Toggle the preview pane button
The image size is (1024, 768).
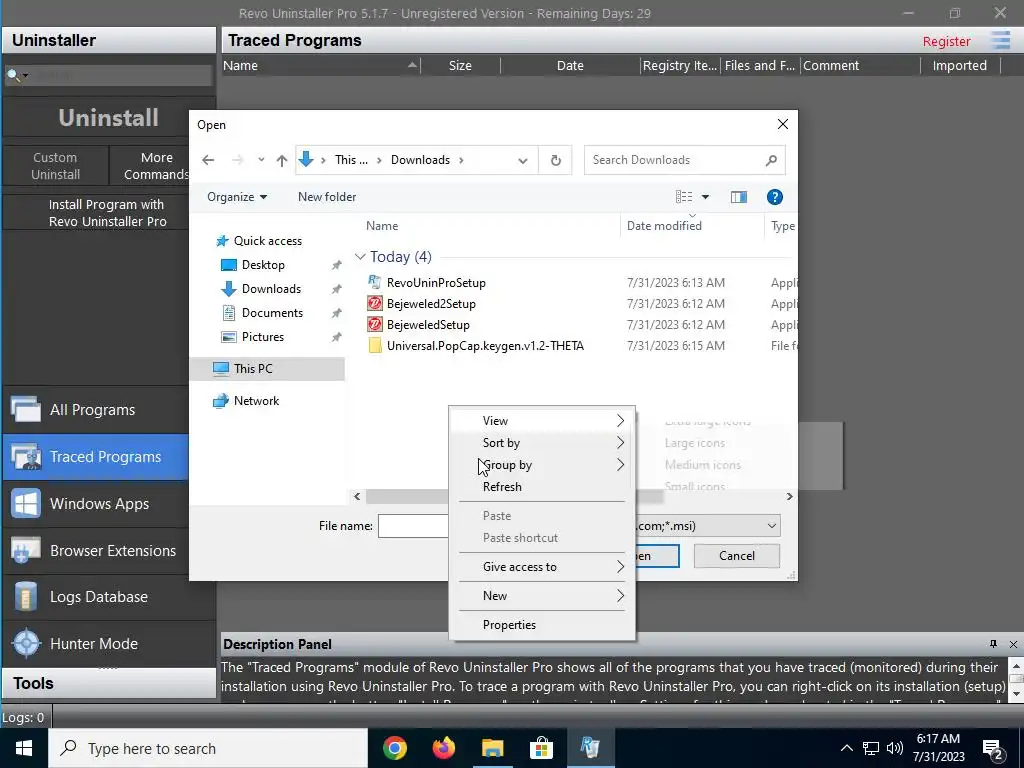tap(739, 197)
